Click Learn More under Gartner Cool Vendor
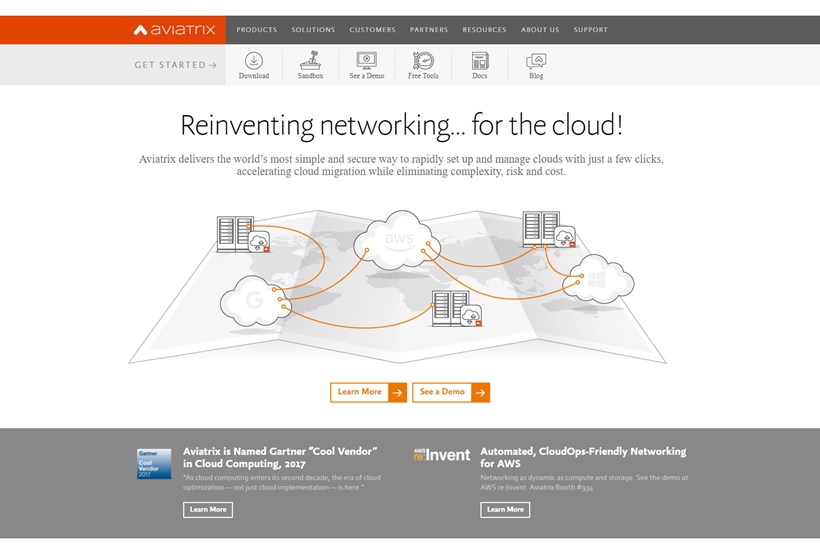The image size is (820, 548). click(208, 509)
